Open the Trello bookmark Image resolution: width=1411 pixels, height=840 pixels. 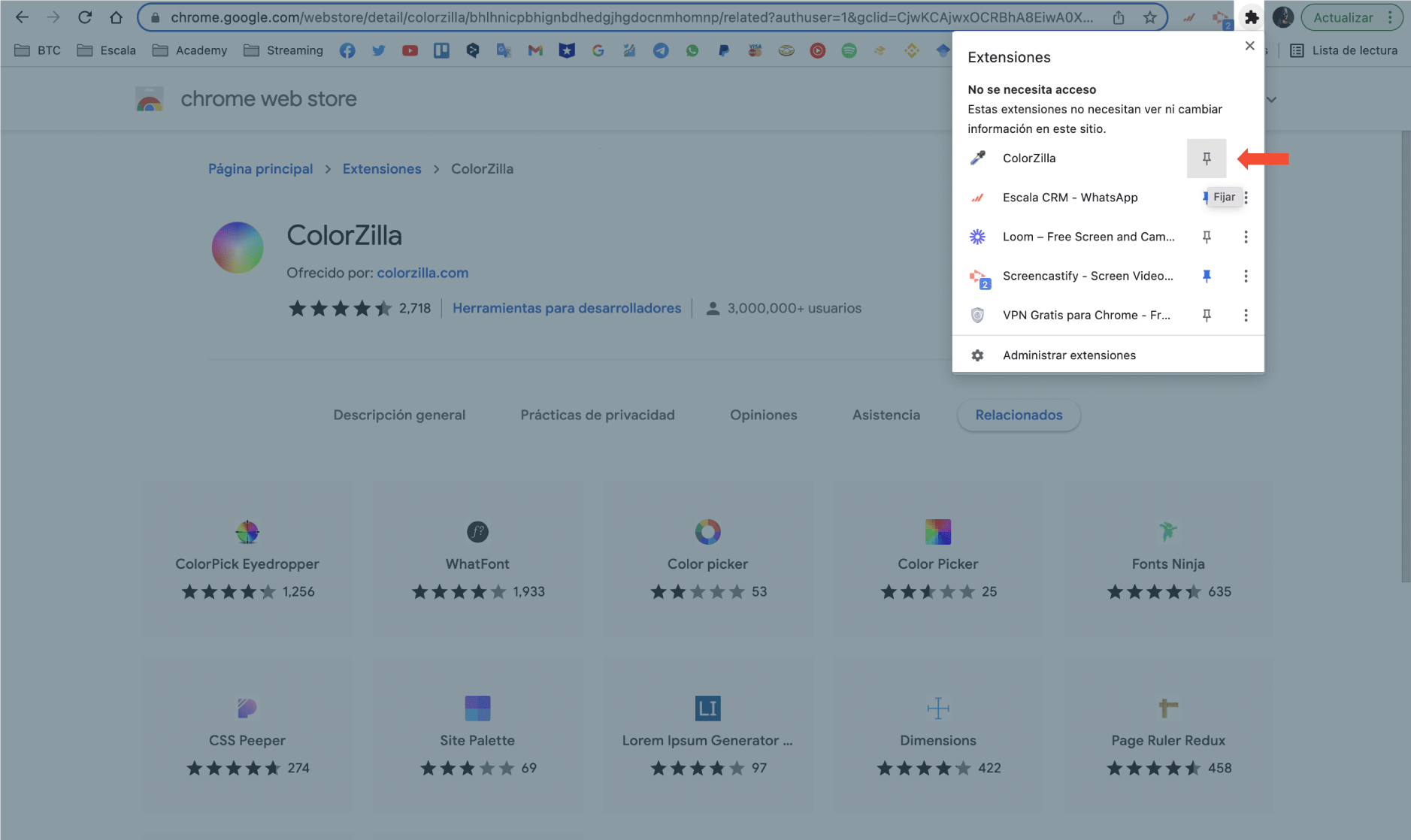(x=441, y=50)
